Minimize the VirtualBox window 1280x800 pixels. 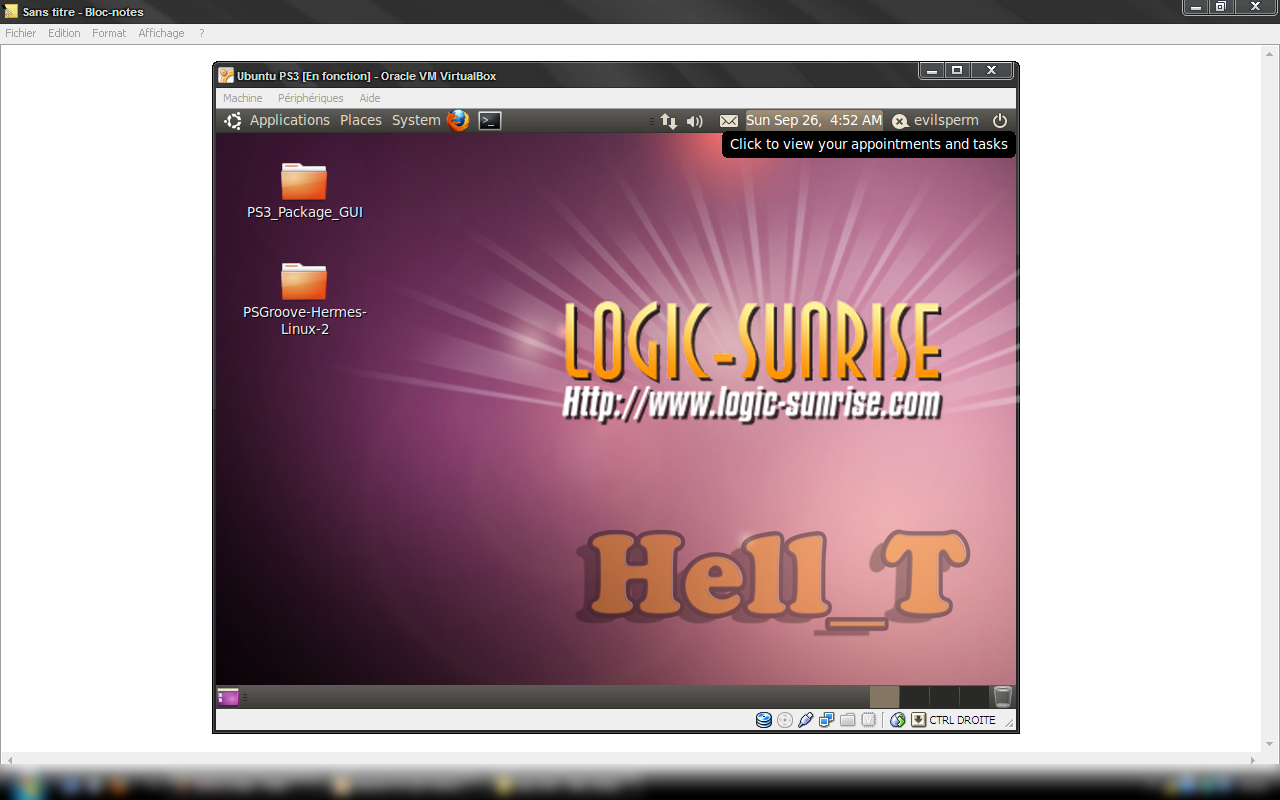[x=932, y=71]
